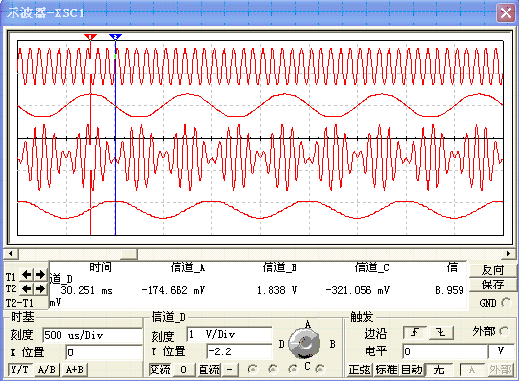Image resolution: width=519 pixels, height=382 pixels.
Task: Move cursor T2 left with arrow
Action: point(27,289)
